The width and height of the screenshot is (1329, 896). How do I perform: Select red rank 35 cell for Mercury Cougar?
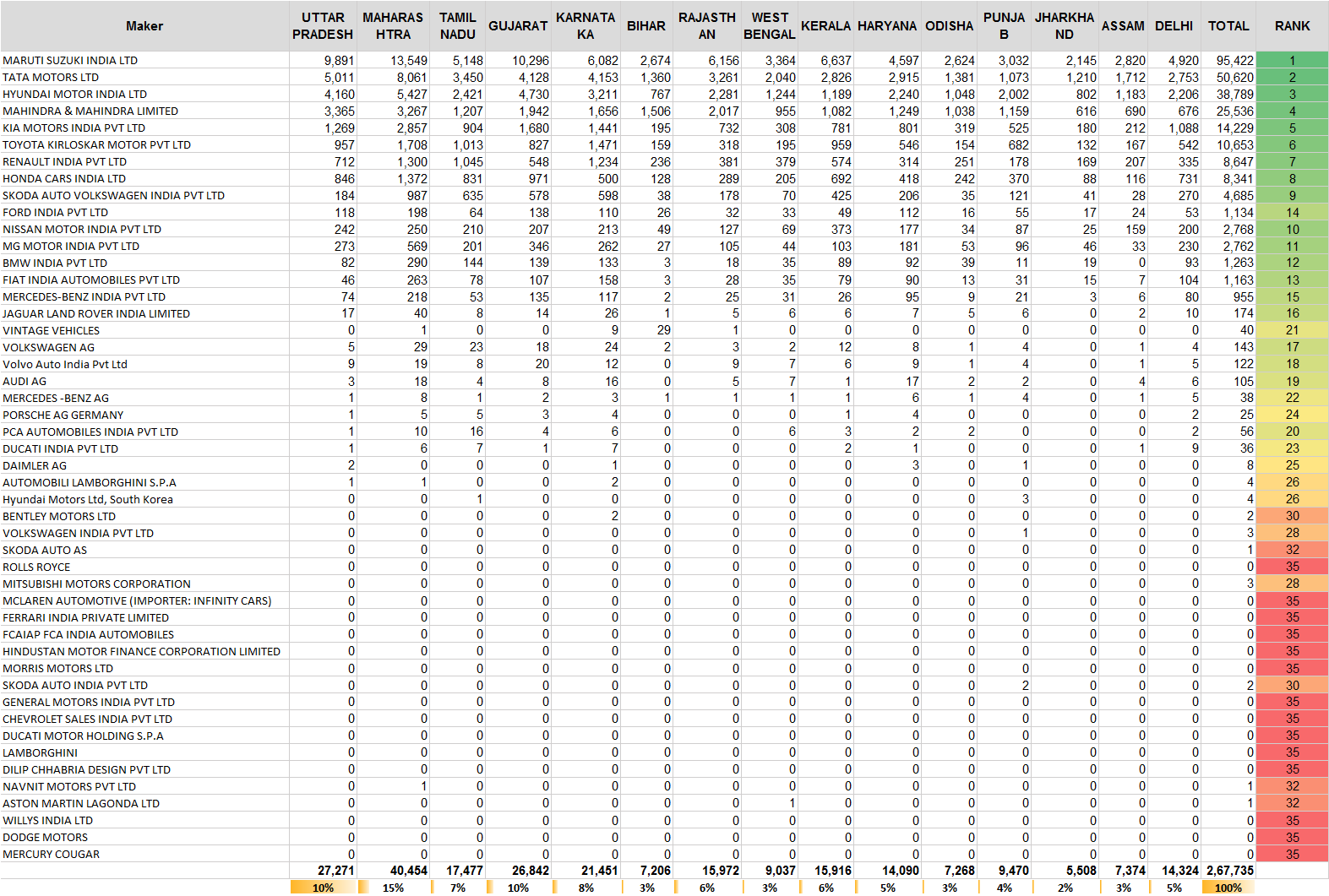pyautogui.click(x=1293, y=854)
